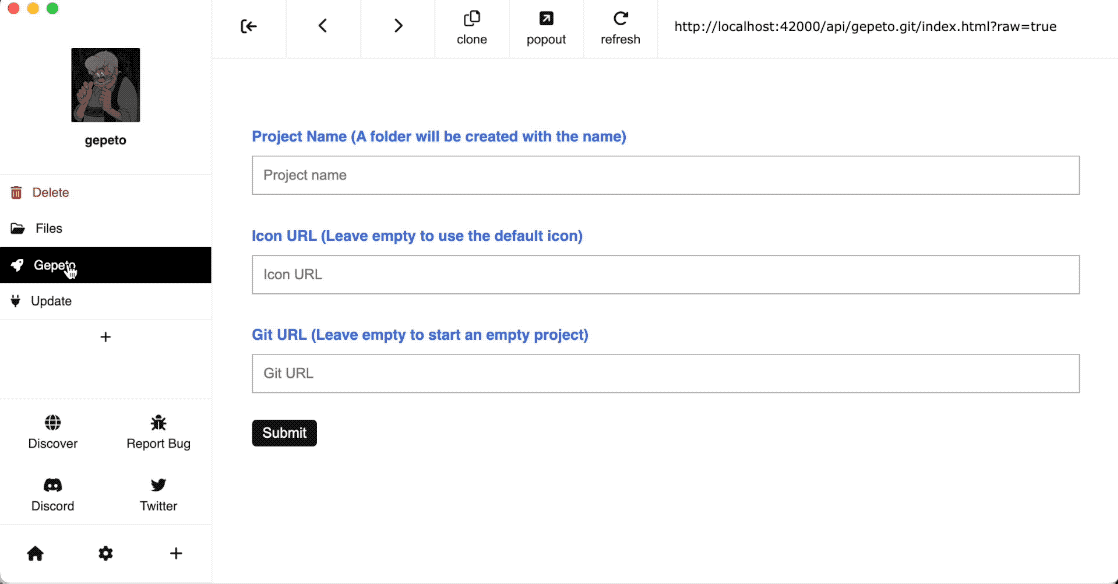Open the popout view
Image resolution: width=1118 pixels, height=584 pixels.
coord(546,28)
